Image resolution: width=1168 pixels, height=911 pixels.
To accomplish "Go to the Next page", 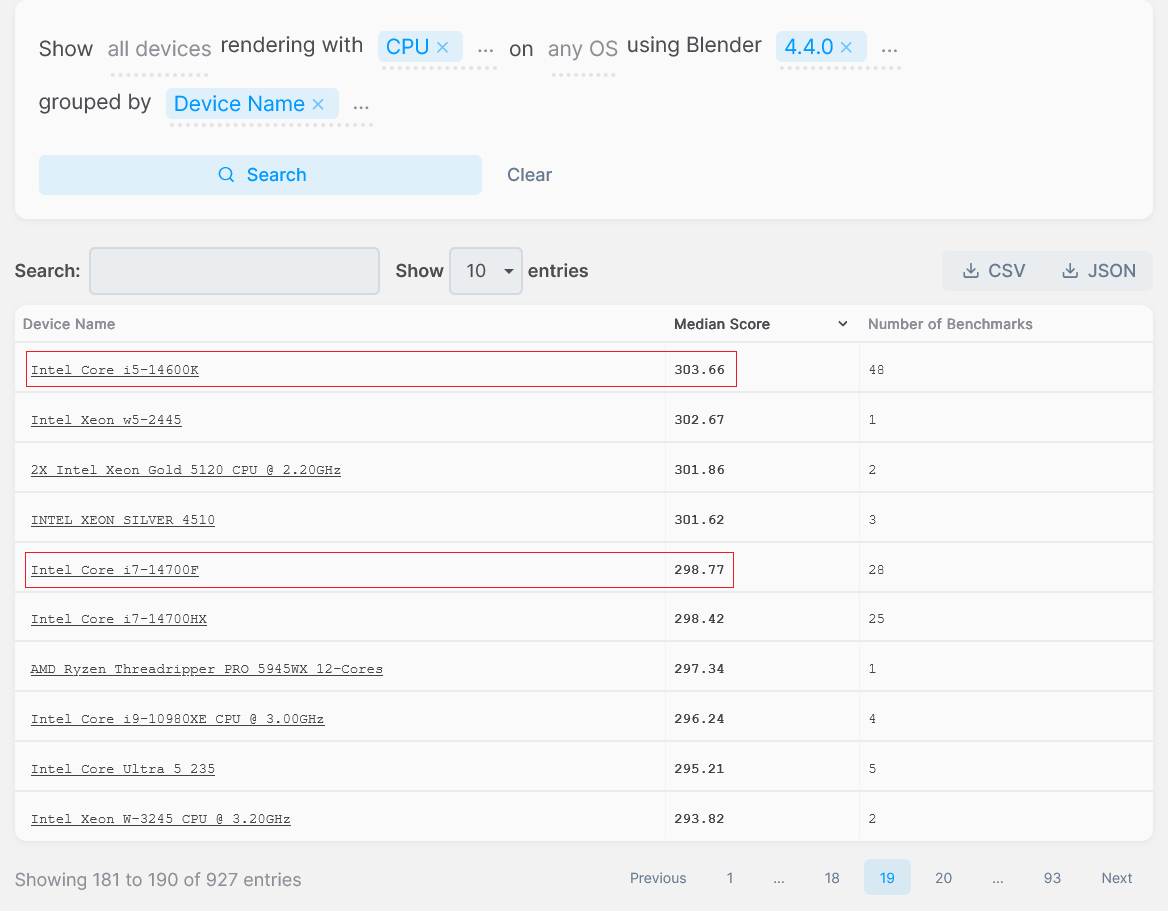I will (x=1117, y=877).
